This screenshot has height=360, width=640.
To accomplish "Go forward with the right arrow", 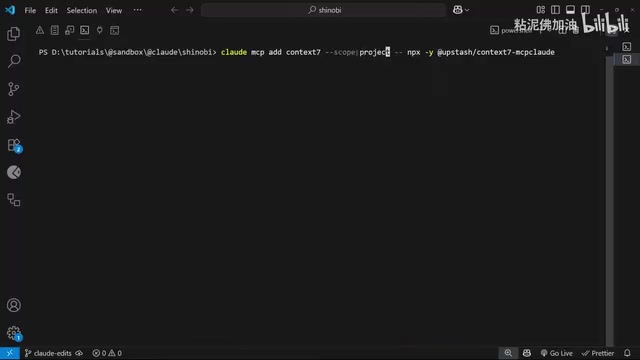I will (189, 10).
